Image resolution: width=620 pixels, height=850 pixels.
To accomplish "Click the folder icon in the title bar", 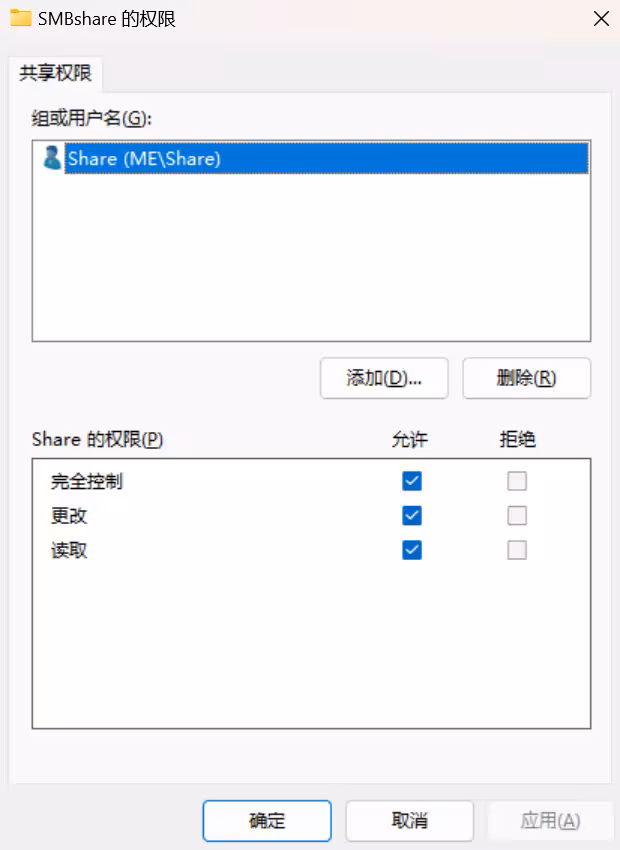I will click(21, 18).
